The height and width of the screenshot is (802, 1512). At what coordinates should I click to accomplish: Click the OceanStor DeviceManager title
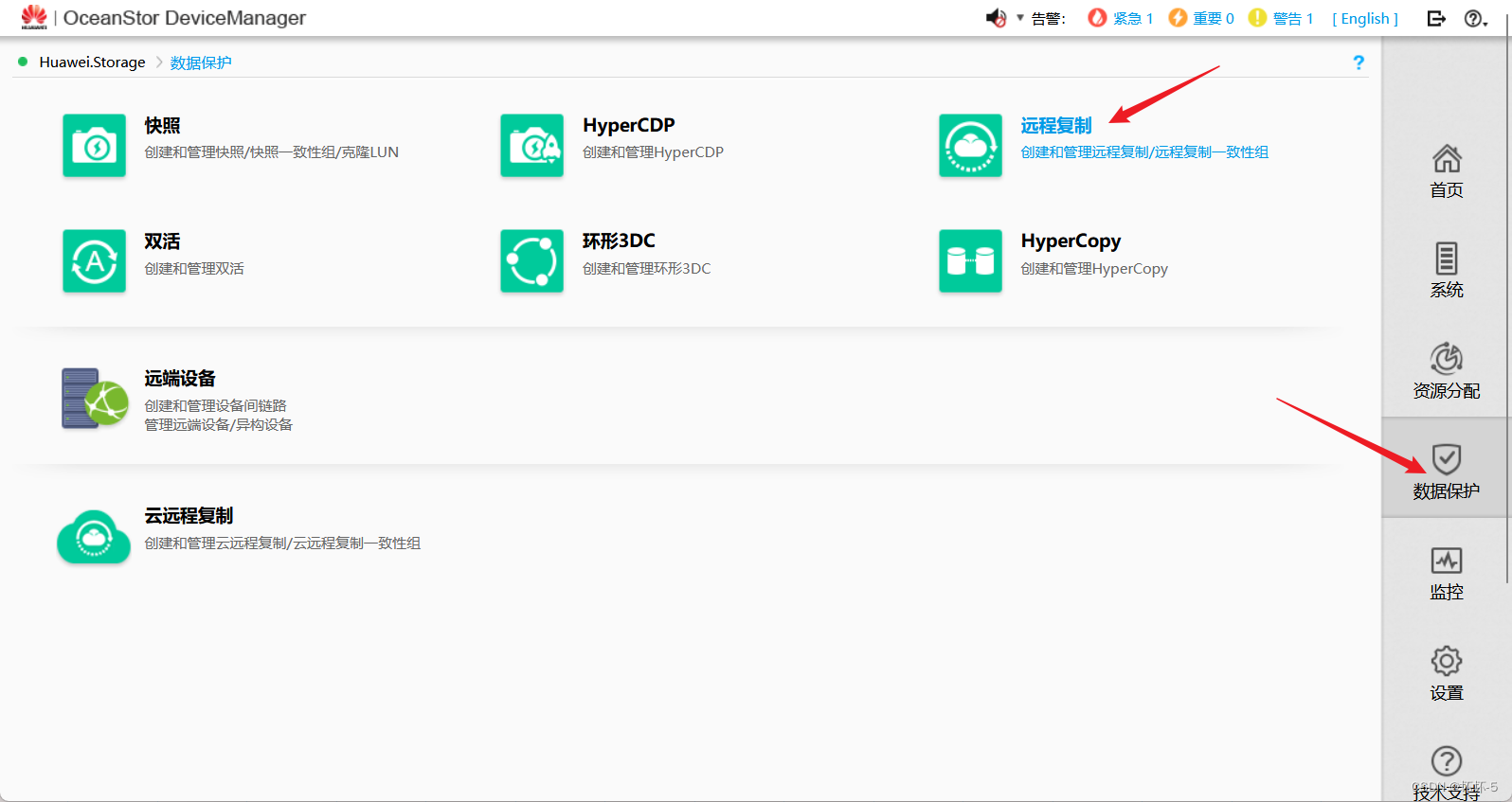click(185, 18)
